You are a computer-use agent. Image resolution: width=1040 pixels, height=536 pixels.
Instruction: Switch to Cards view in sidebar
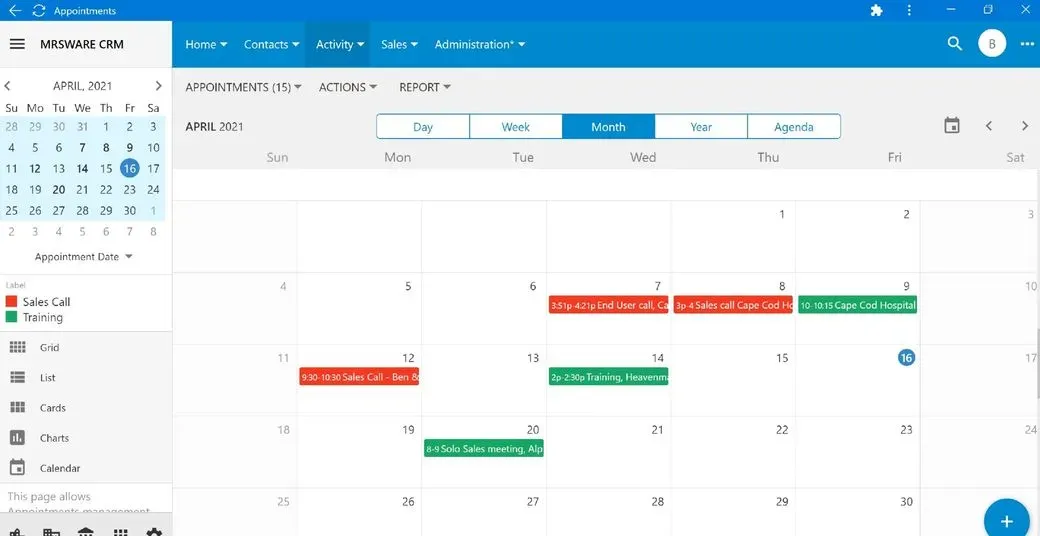pos(52,408)
